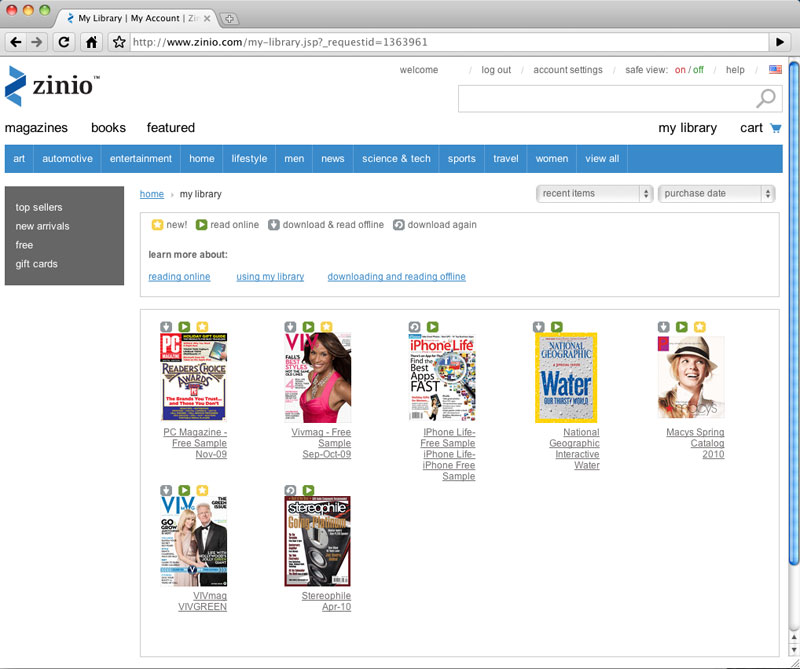Click the zinio logo
This screenshot has width=800, height=669.
tap(51, 86)
